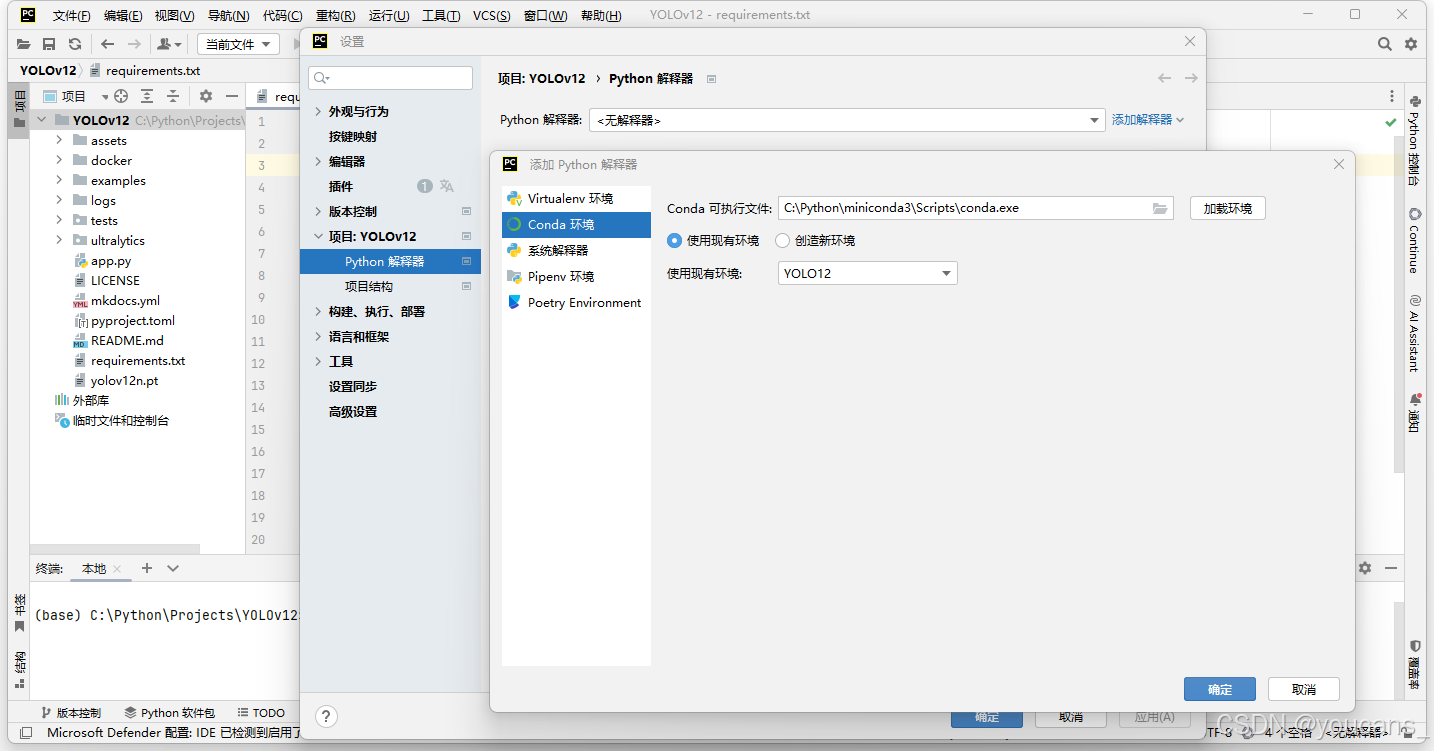Click 加载环境 button
The height and width of the screenshot is (751, 1434).
tap(1227, 208)
